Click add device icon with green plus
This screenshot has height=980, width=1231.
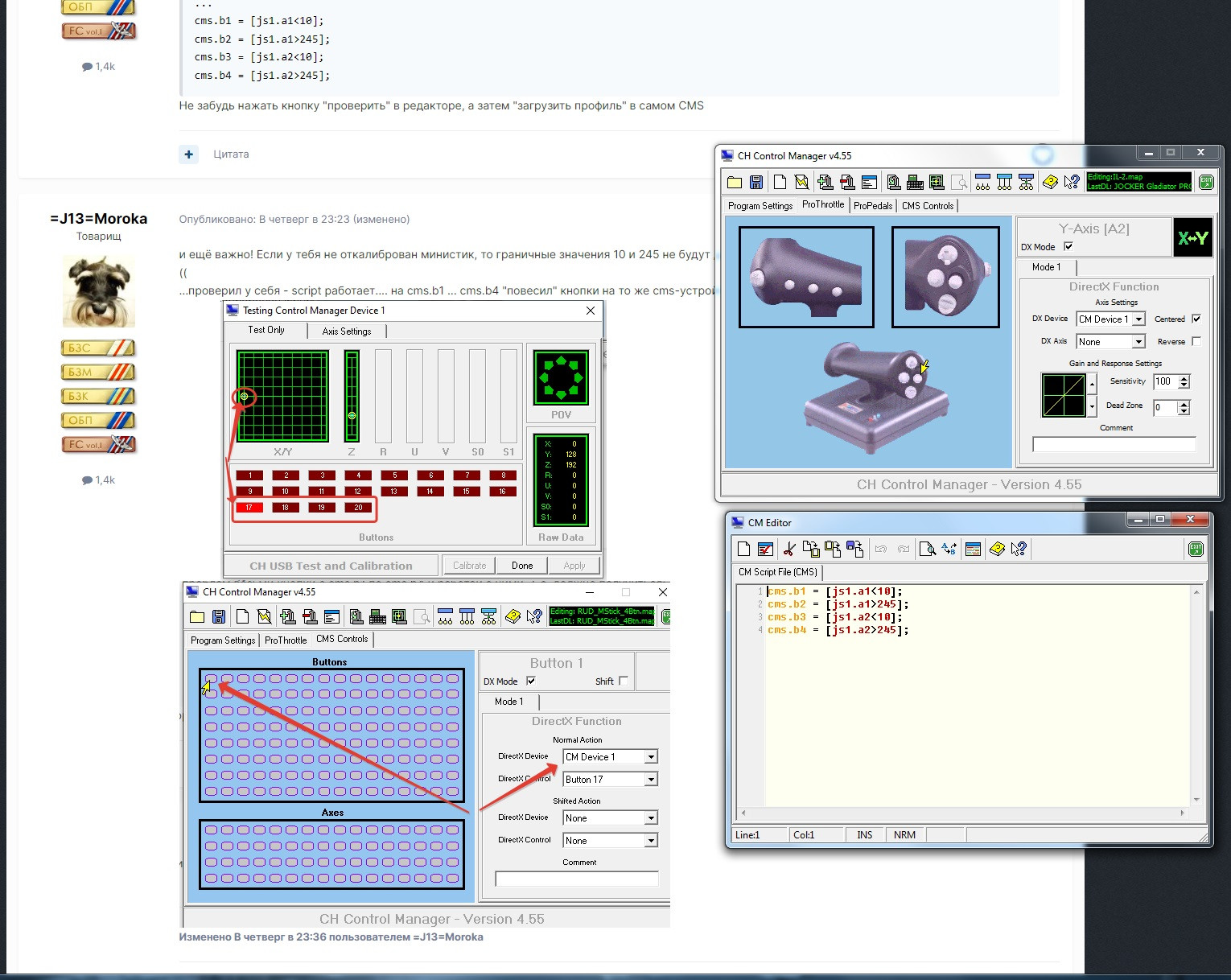[x=825, y=182]
